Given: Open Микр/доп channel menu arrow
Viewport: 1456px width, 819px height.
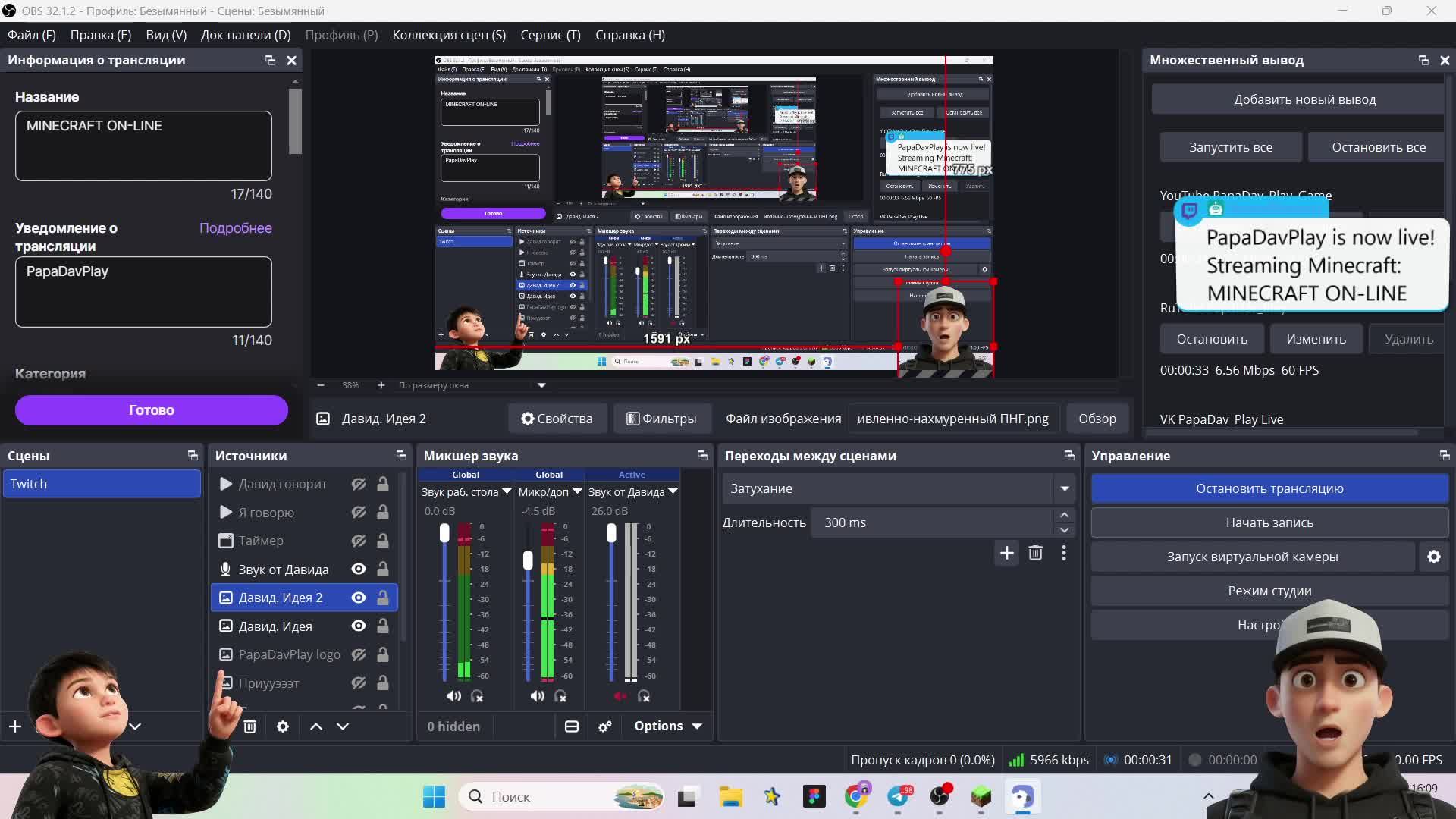Looking at the screenshot, I should tap(577, 491).
